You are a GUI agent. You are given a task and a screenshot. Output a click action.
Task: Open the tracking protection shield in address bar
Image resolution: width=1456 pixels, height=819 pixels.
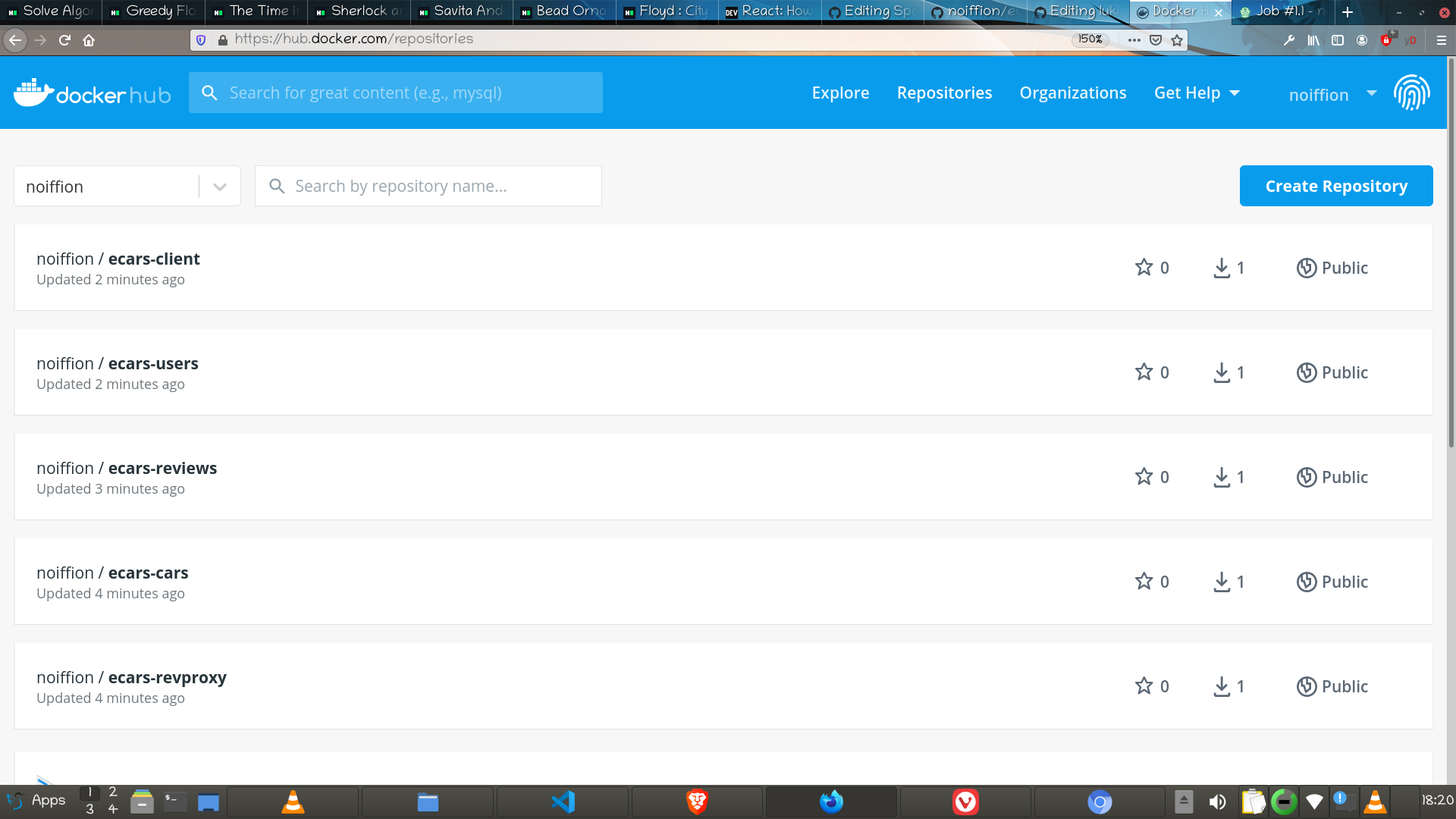pyautogui.click(x=201, y=40)
